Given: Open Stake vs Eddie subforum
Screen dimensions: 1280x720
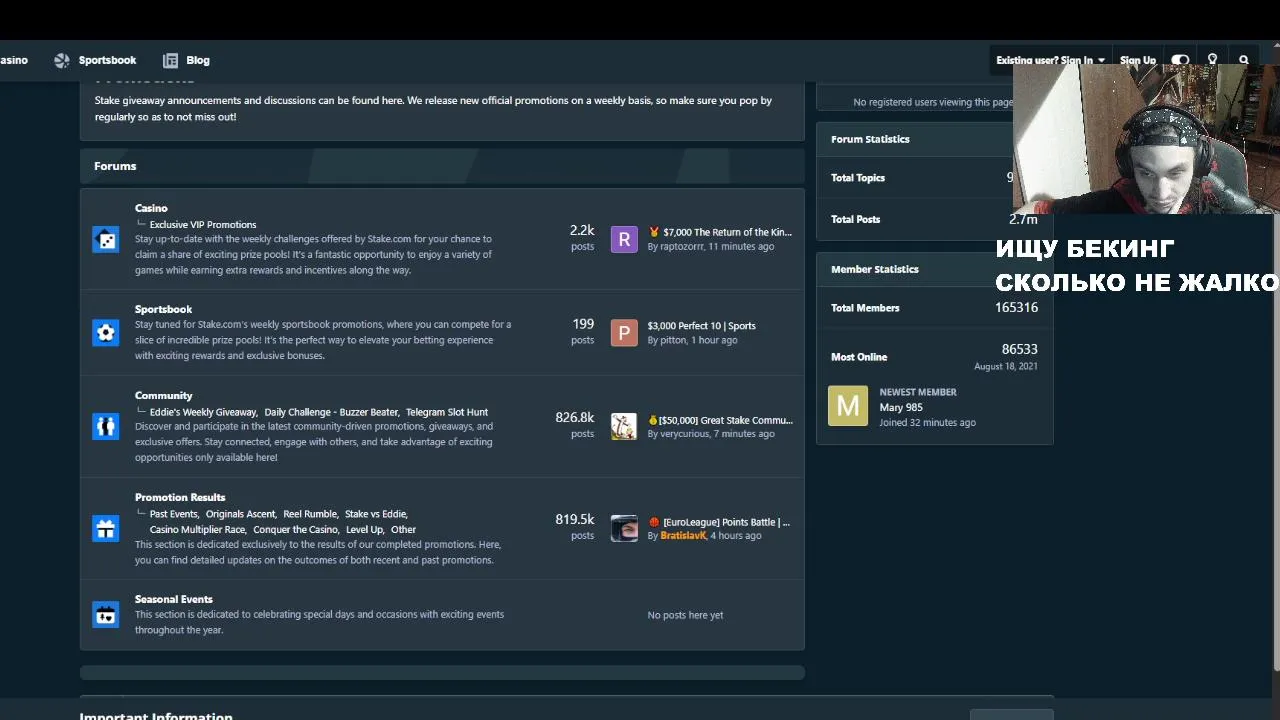Looking at the screenshot, I should point(376,514).
